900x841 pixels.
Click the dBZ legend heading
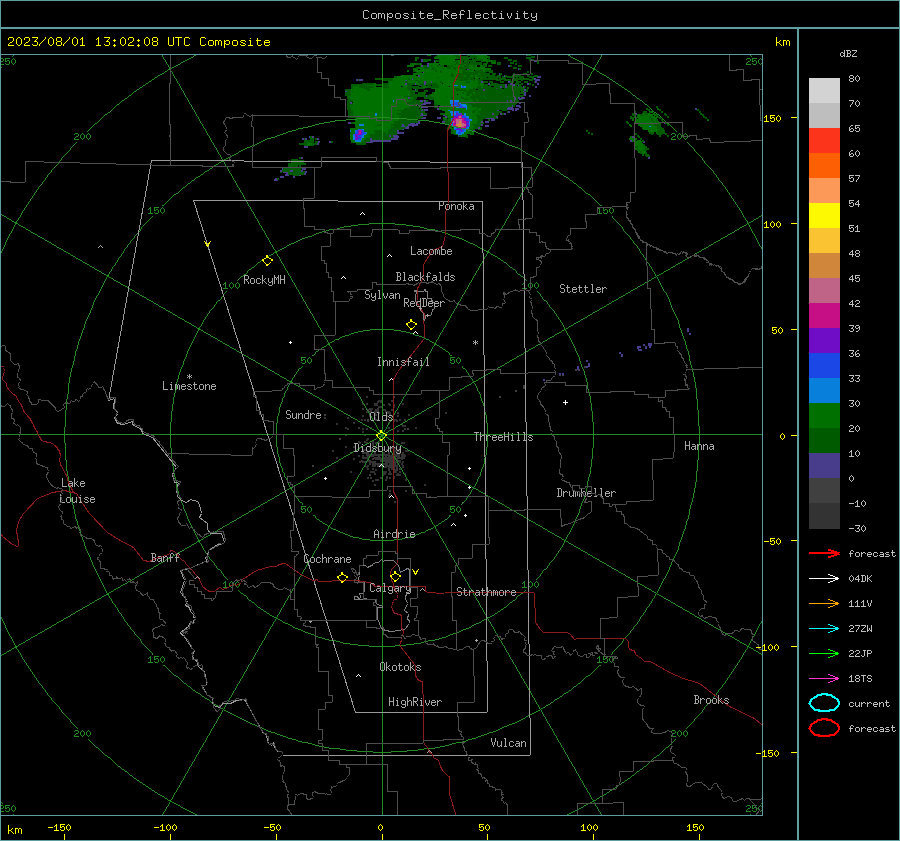(848, 54)
